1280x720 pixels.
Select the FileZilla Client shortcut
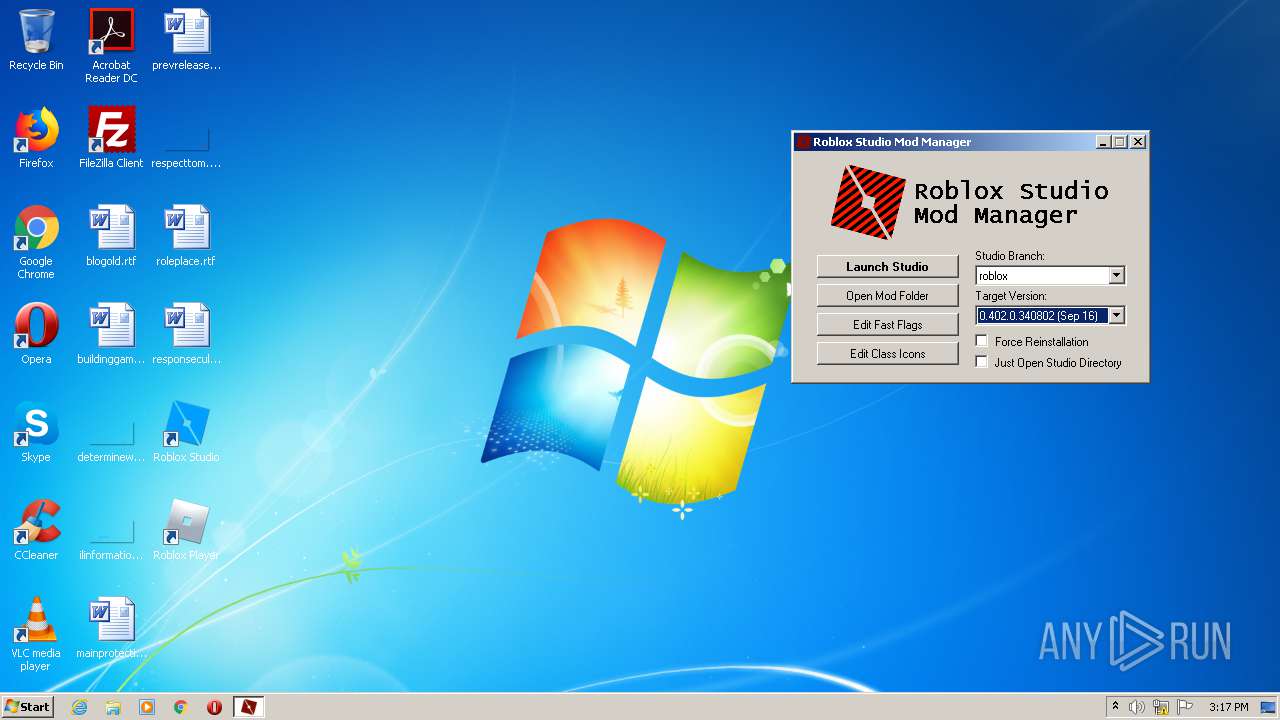111,138
